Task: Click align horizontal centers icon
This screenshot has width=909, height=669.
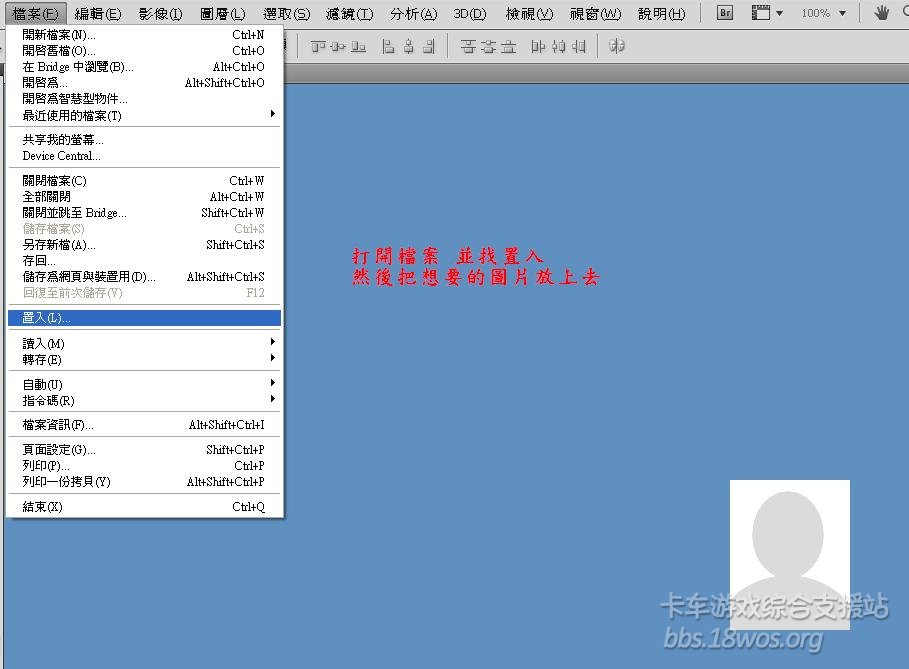Action: pos(409,46)
